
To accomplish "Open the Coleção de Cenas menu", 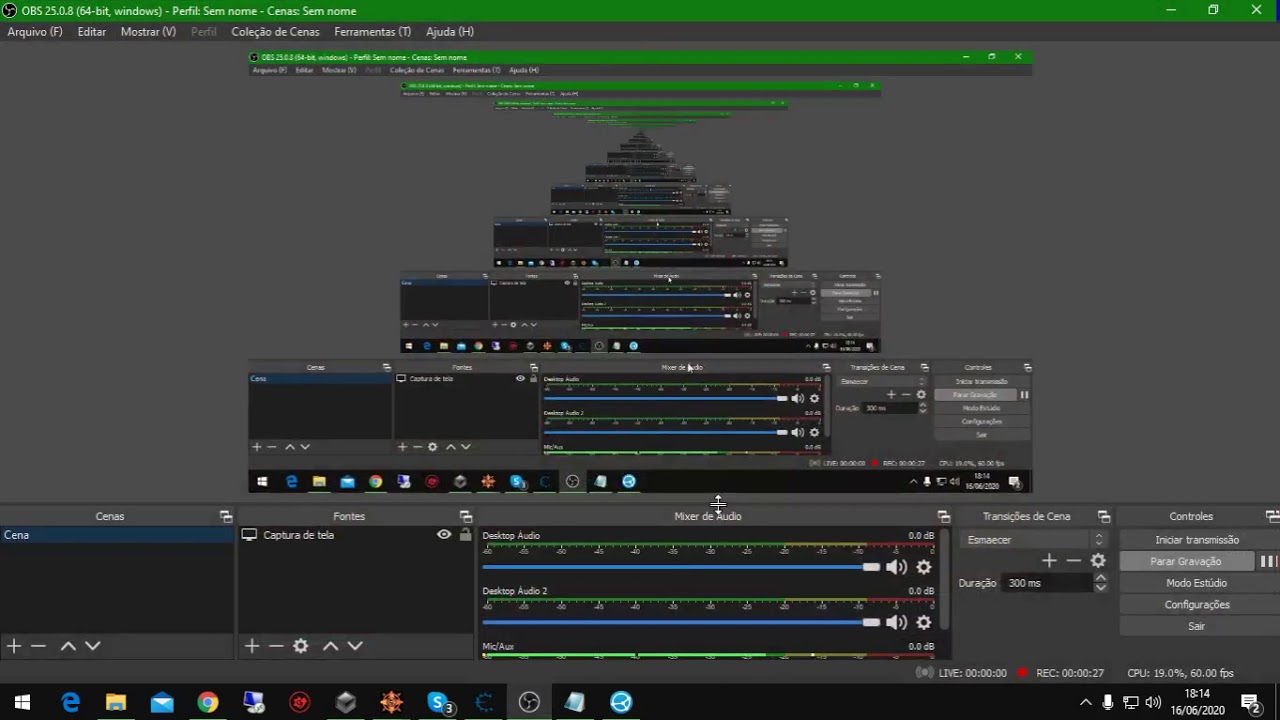I will click(x=275, y=32).
